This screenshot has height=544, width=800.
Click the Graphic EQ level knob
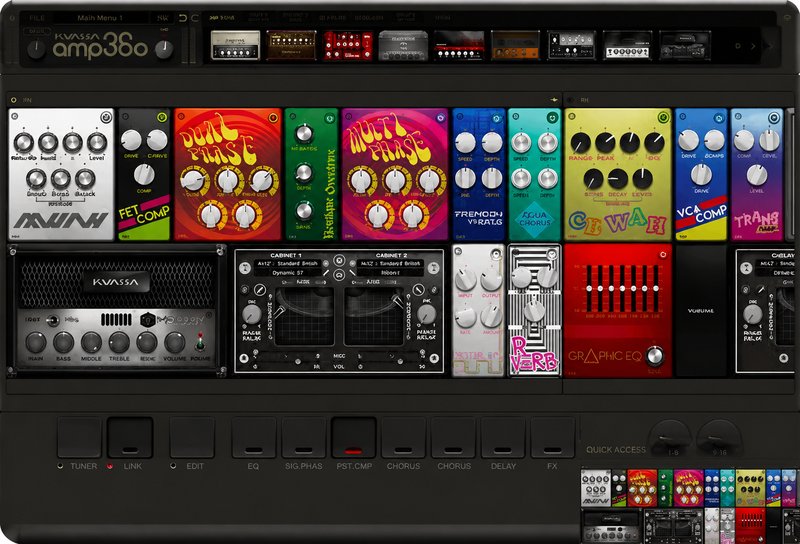(655, 356)
